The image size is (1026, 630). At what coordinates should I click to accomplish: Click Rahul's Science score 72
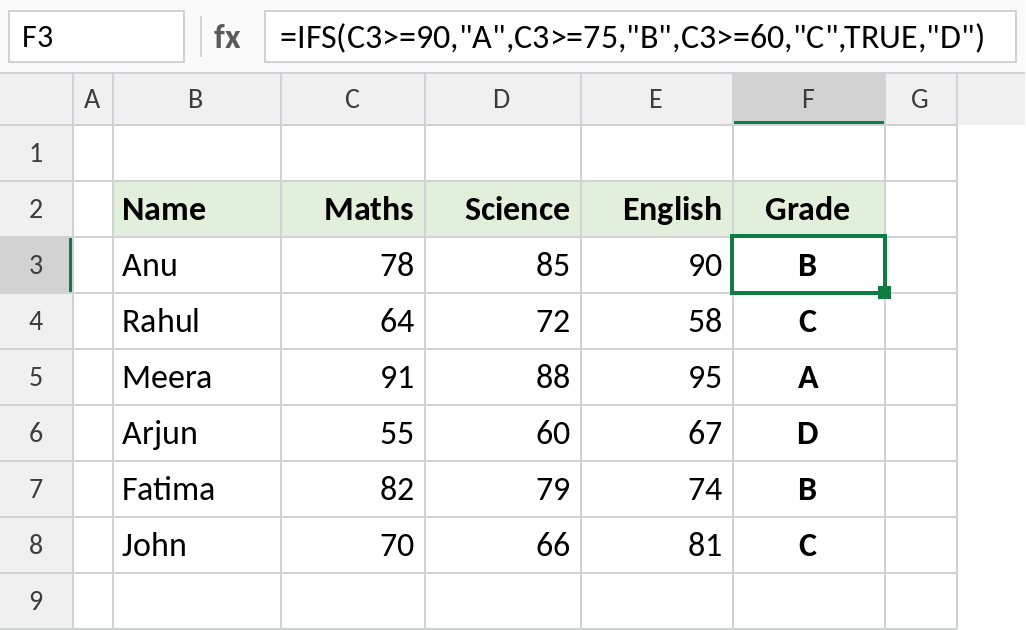503,321
